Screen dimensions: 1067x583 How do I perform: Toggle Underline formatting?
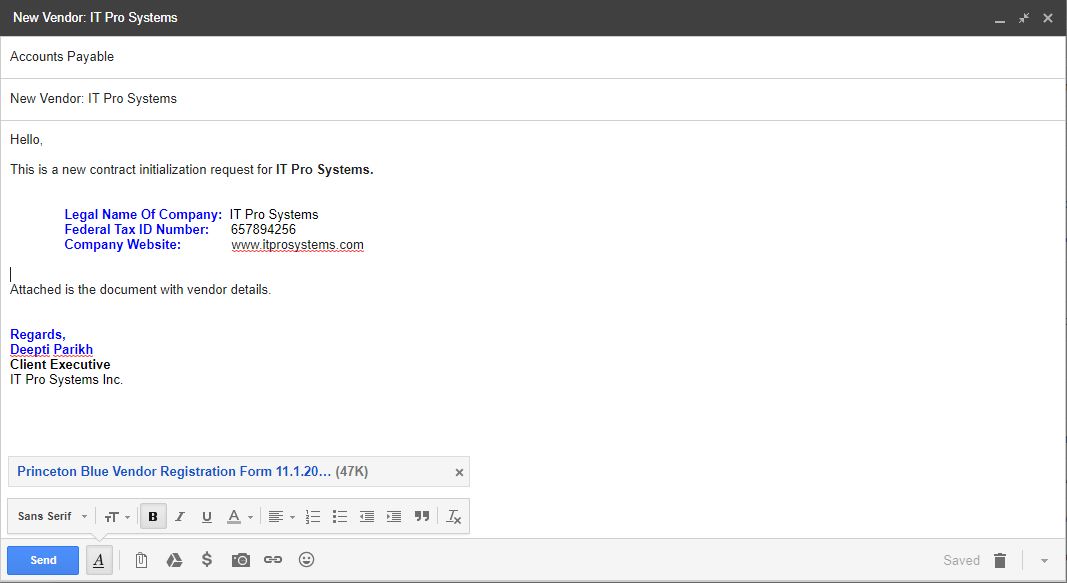click(207, 517)
